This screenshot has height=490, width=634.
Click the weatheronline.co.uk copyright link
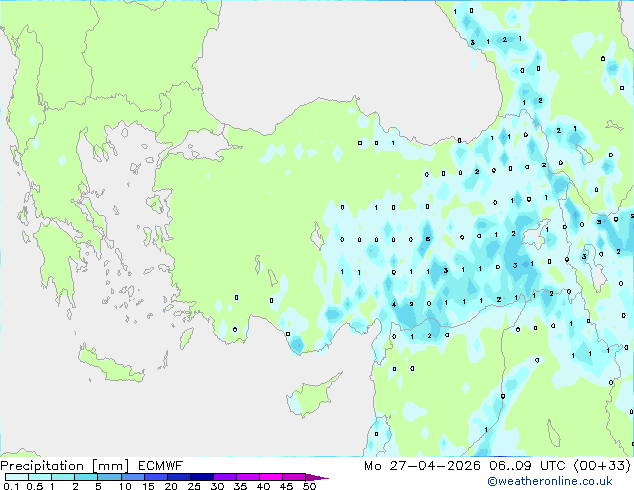(x=550, y=481)
